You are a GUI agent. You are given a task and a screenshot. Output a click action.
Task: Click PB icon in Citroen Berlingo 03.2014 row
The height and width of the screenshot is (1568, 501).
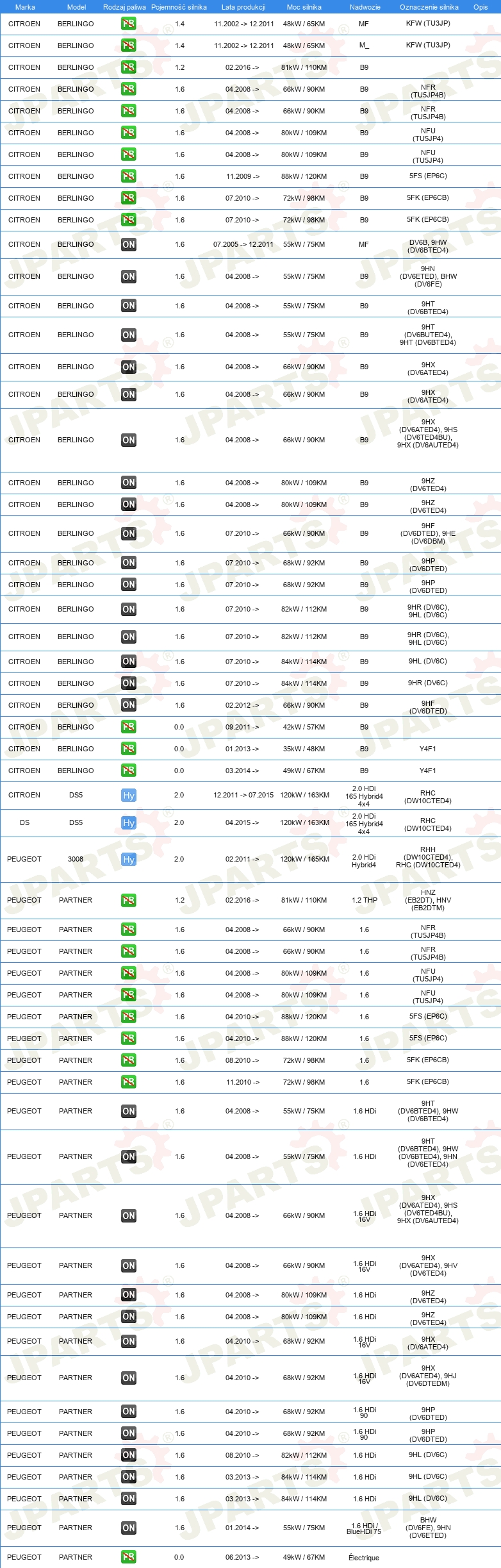pyautogui.click(x=128, y=771)
